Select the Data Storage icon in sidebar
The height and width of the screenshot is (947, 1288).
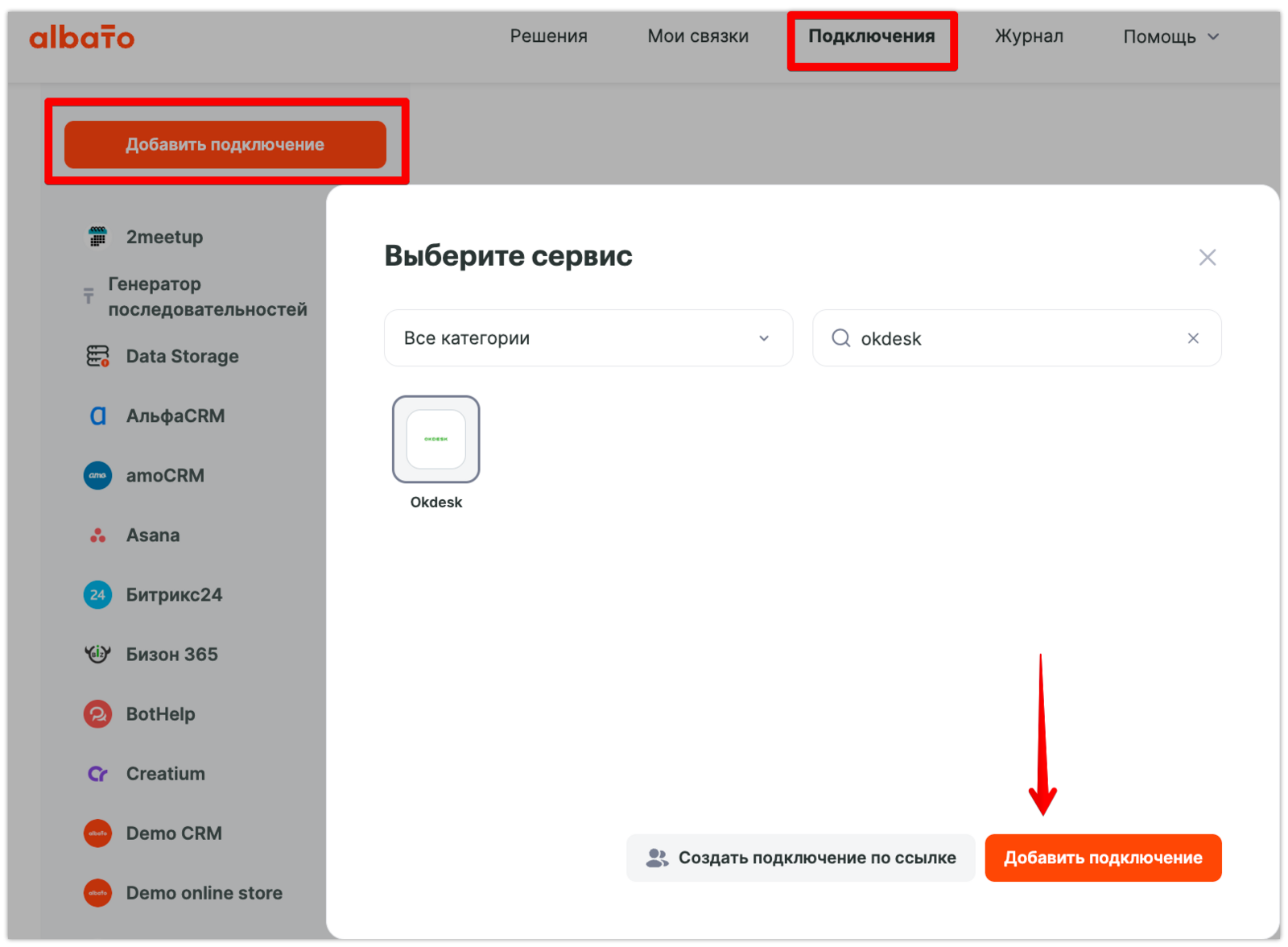coord(97,356)
